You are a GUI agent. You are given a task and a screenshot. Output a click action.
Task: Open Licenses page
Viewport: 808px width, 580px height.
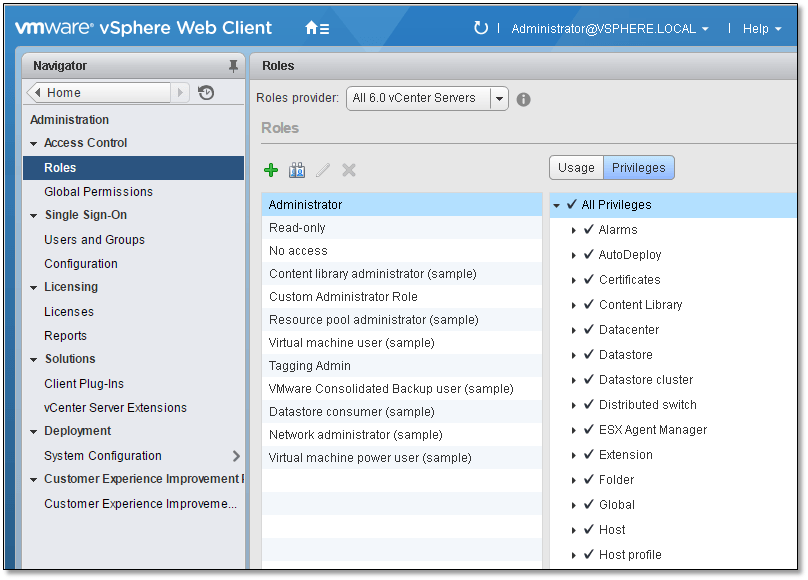click(69, 312)
